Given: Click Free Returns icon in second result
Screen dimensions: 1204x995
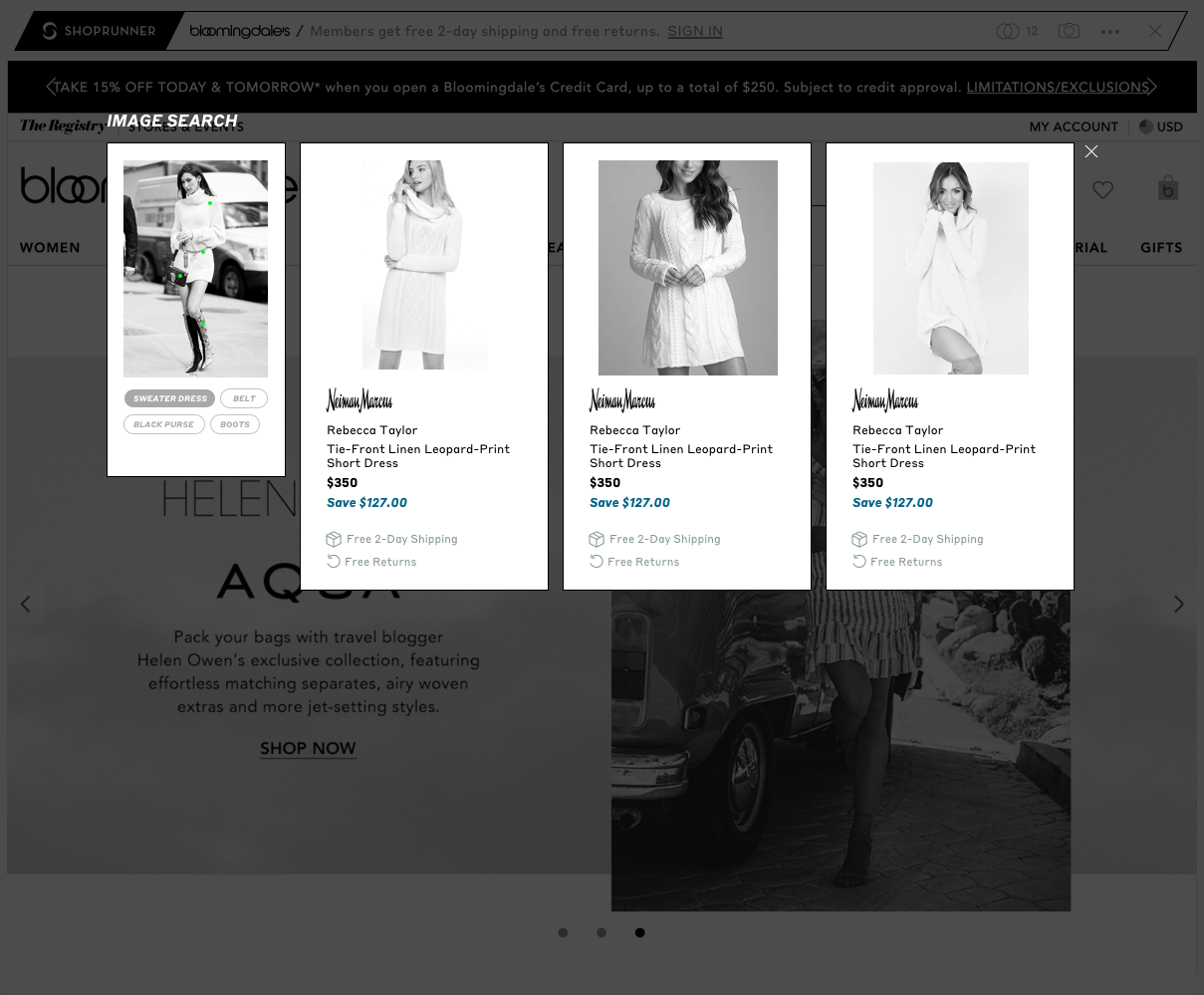Looking at the screenshot, I should coord(597,562).
